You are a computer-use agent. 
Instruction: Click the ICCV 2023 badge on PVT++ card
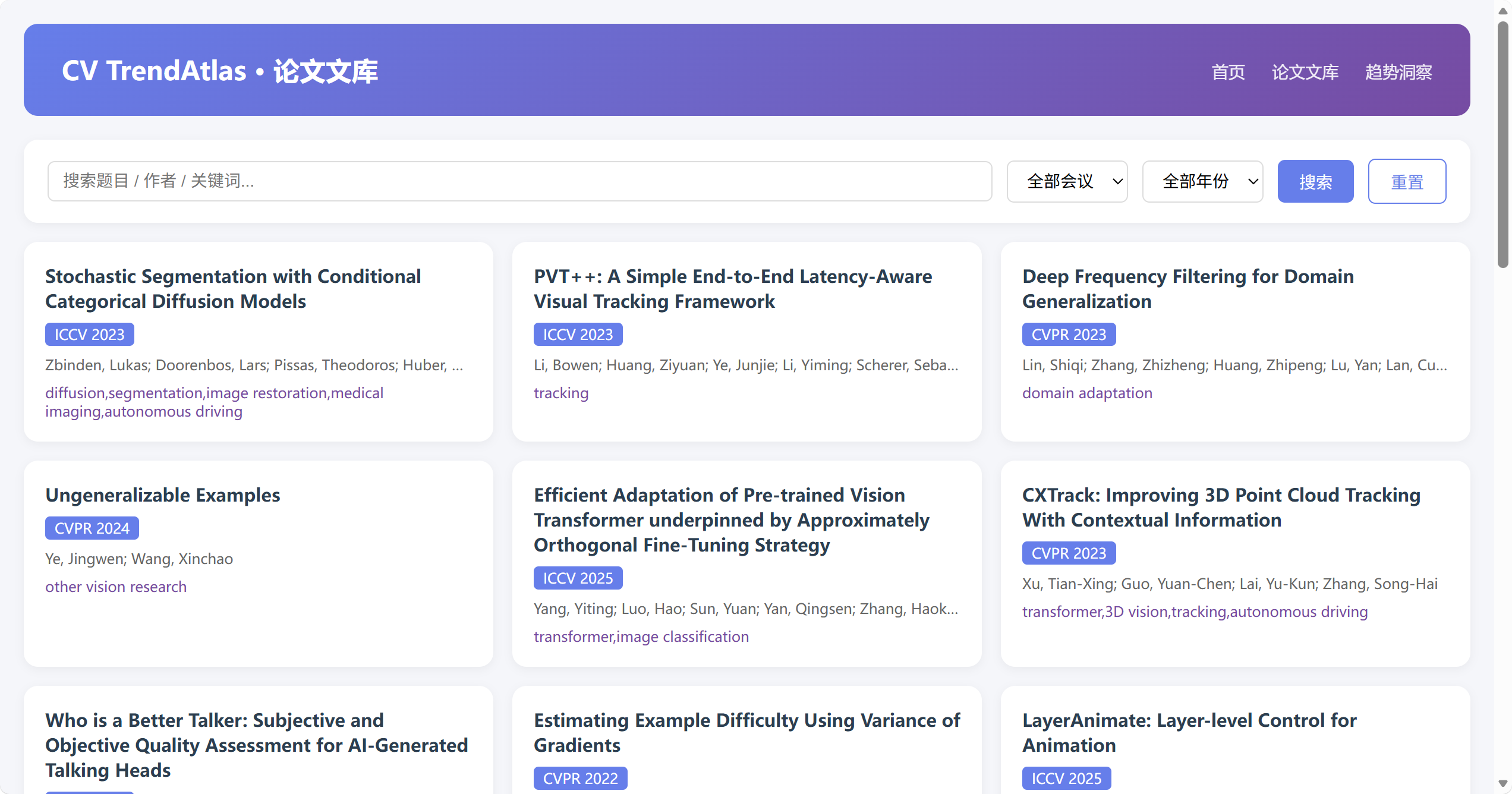click(x=578, y=335)
